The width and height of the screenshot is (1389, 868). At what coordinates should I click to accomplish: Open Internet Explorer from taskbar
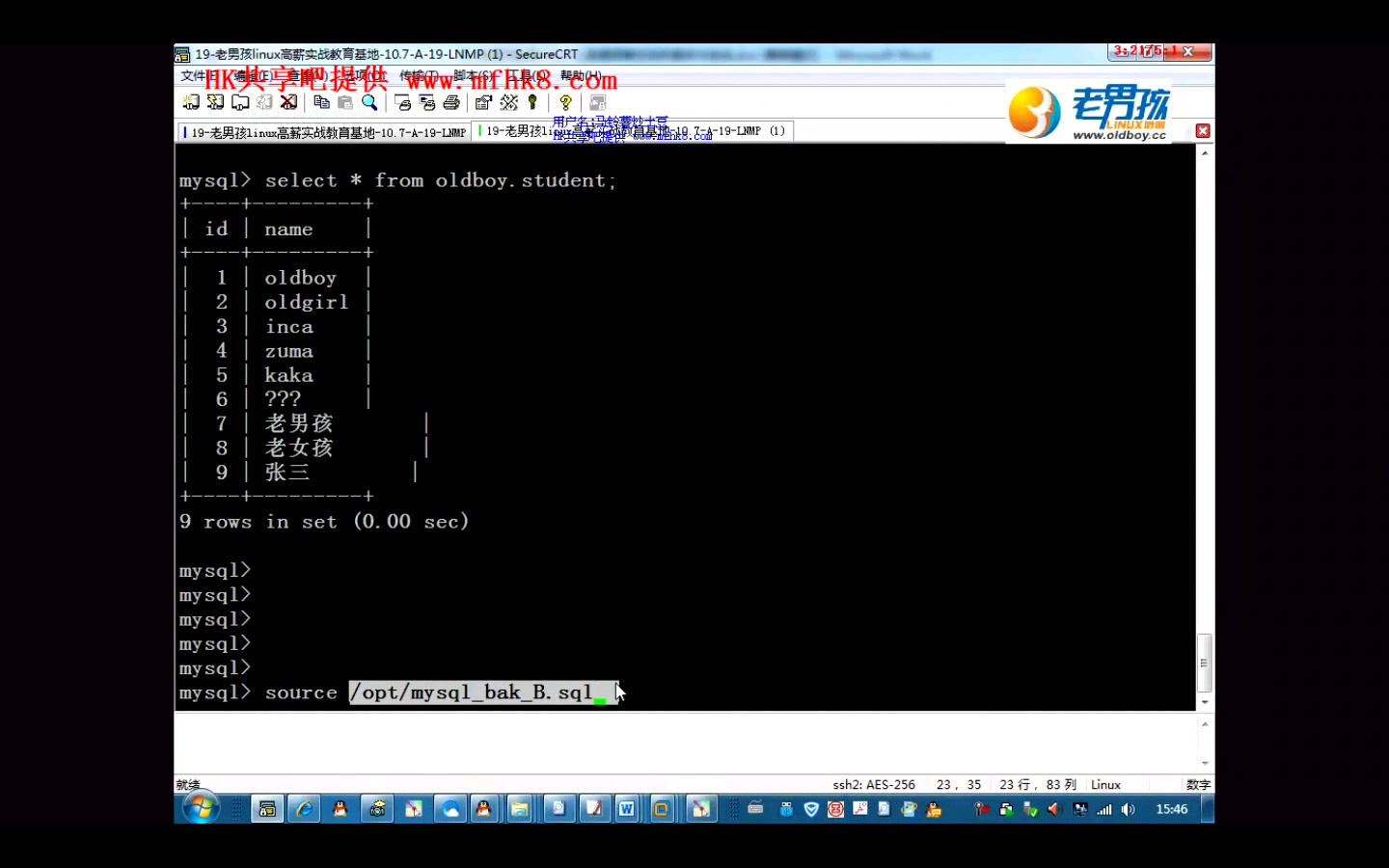click(304, 809)
